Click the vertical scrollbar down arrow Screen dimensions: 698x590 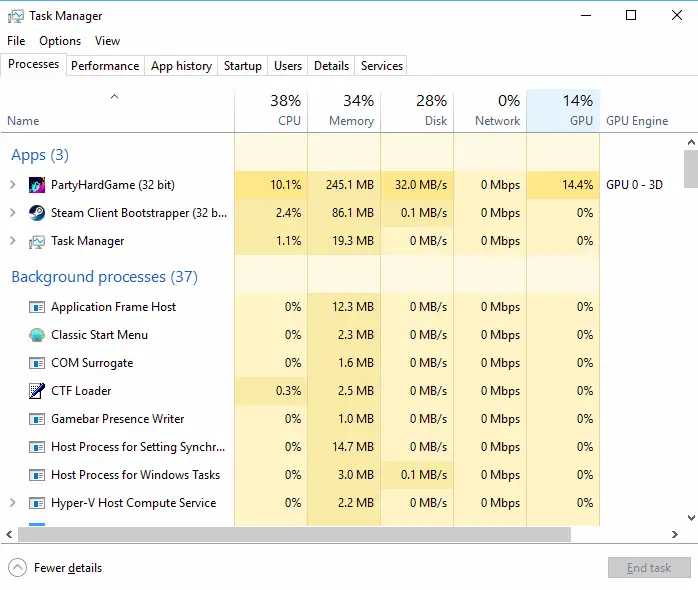690,517
